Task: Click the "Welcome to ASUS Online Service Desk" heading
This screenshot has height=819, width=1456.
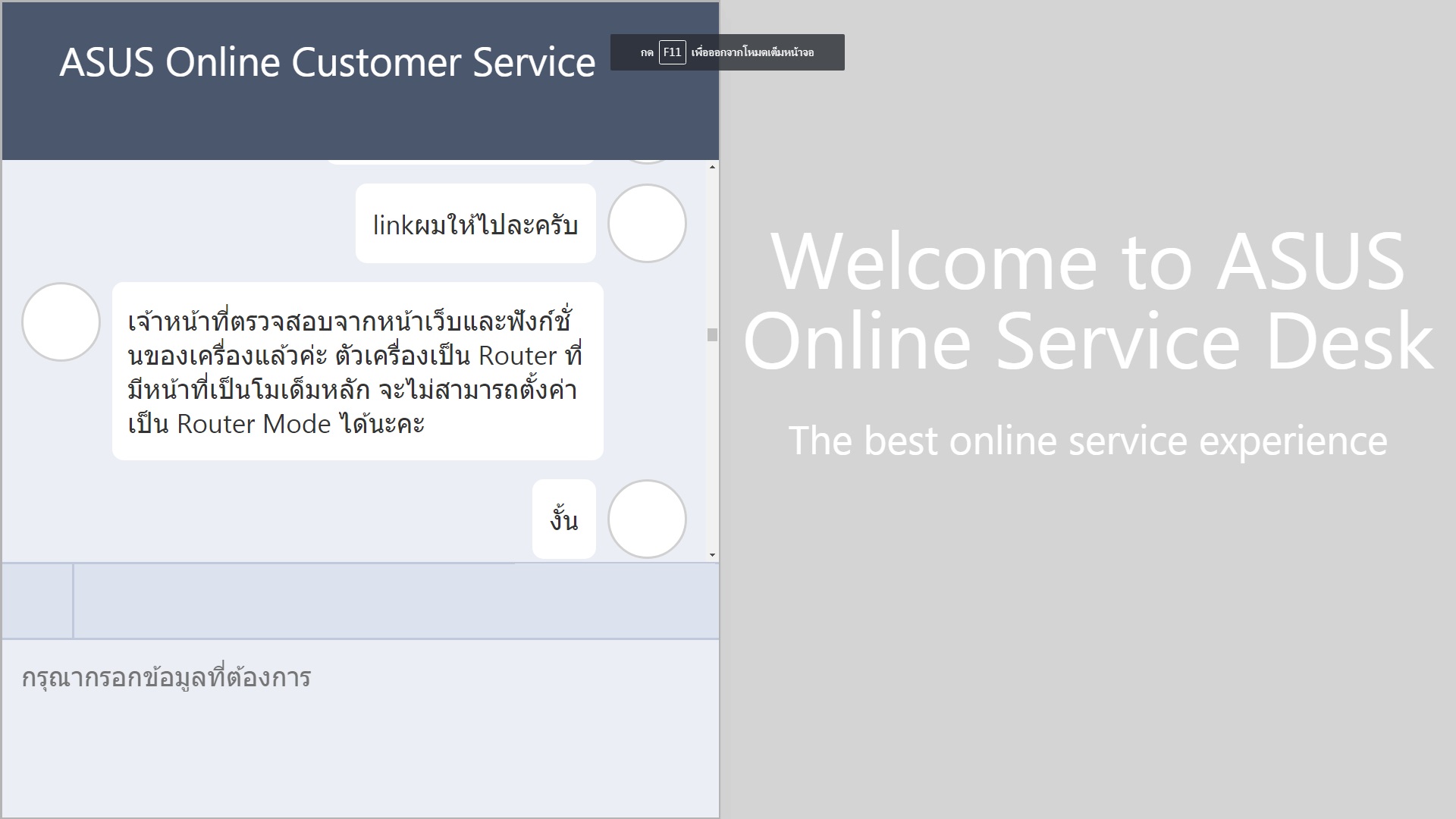Action: click(1088, 301)
